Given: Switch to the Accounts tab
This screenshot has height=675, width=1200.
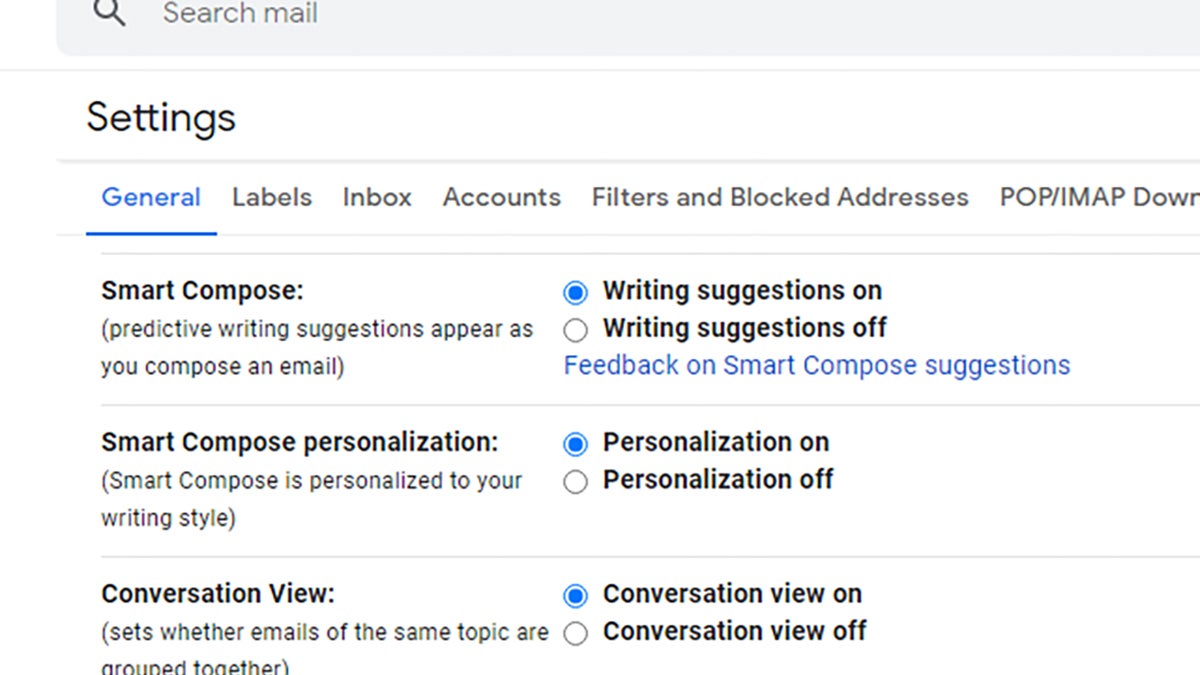Looking at the screenshot, I should click(x=501, y=197).
